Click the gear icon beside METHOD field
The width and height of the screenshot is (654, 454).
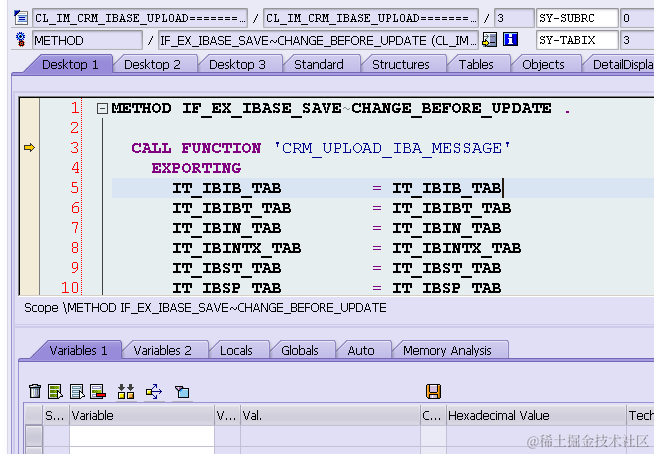pos(20,40)
